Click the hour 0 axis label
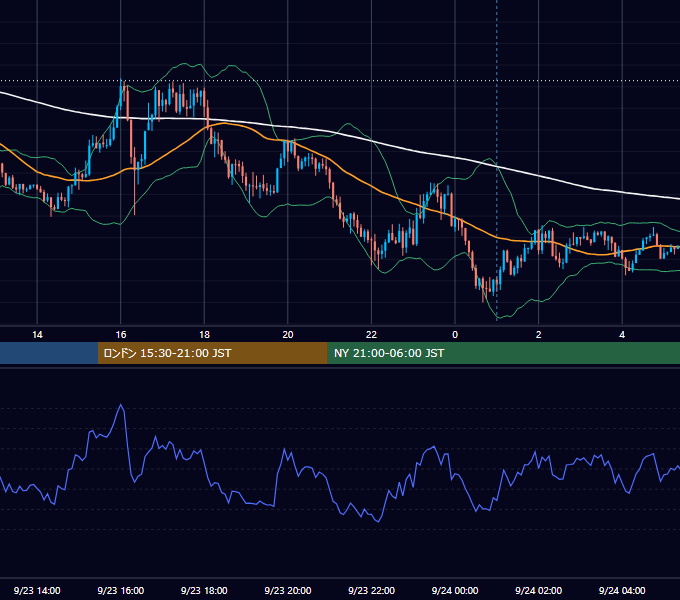680x600 pixels. [x=455, y=335]
